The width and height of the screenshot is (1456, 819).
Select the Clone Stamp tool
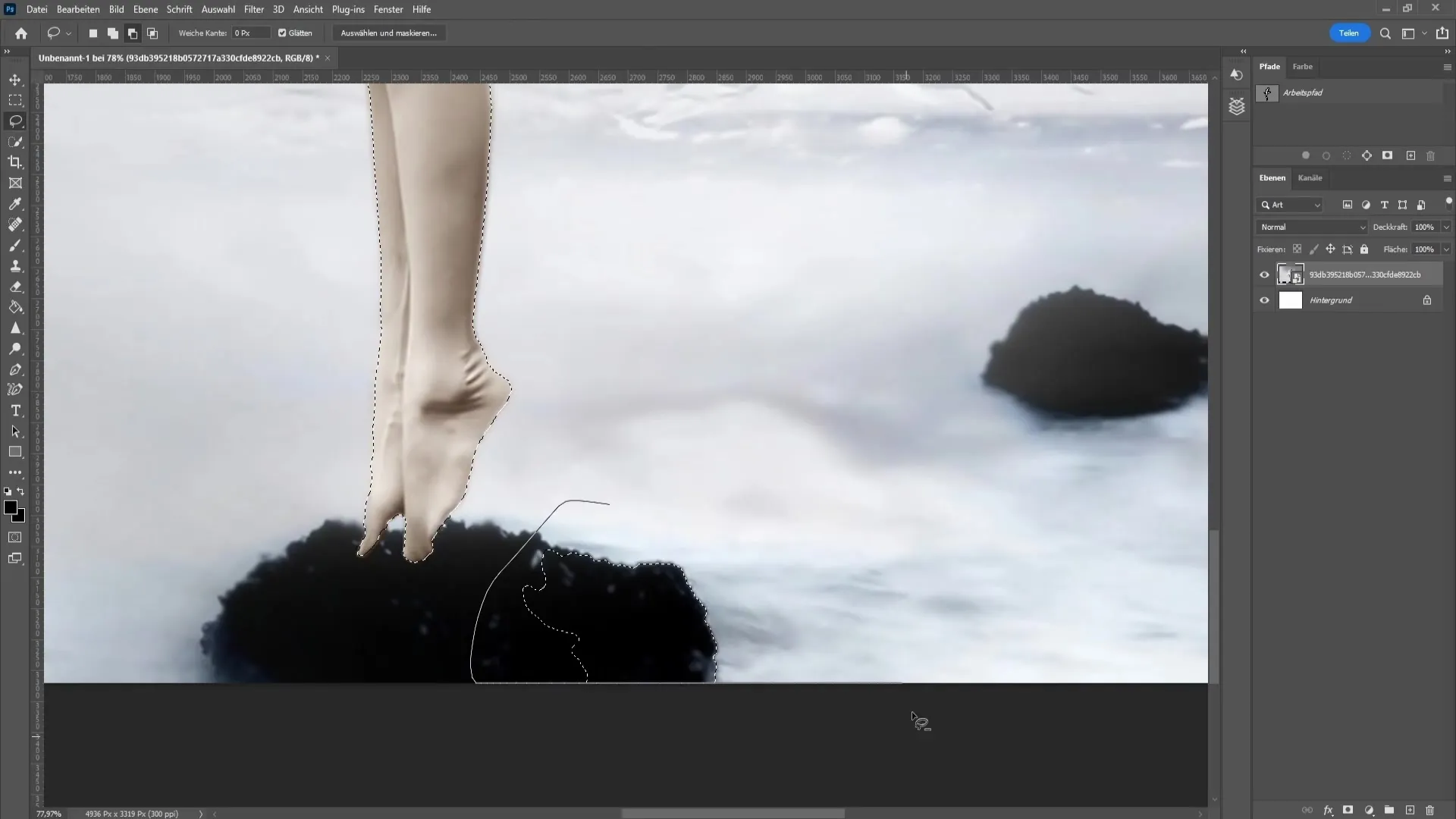(x=15, y=266)
